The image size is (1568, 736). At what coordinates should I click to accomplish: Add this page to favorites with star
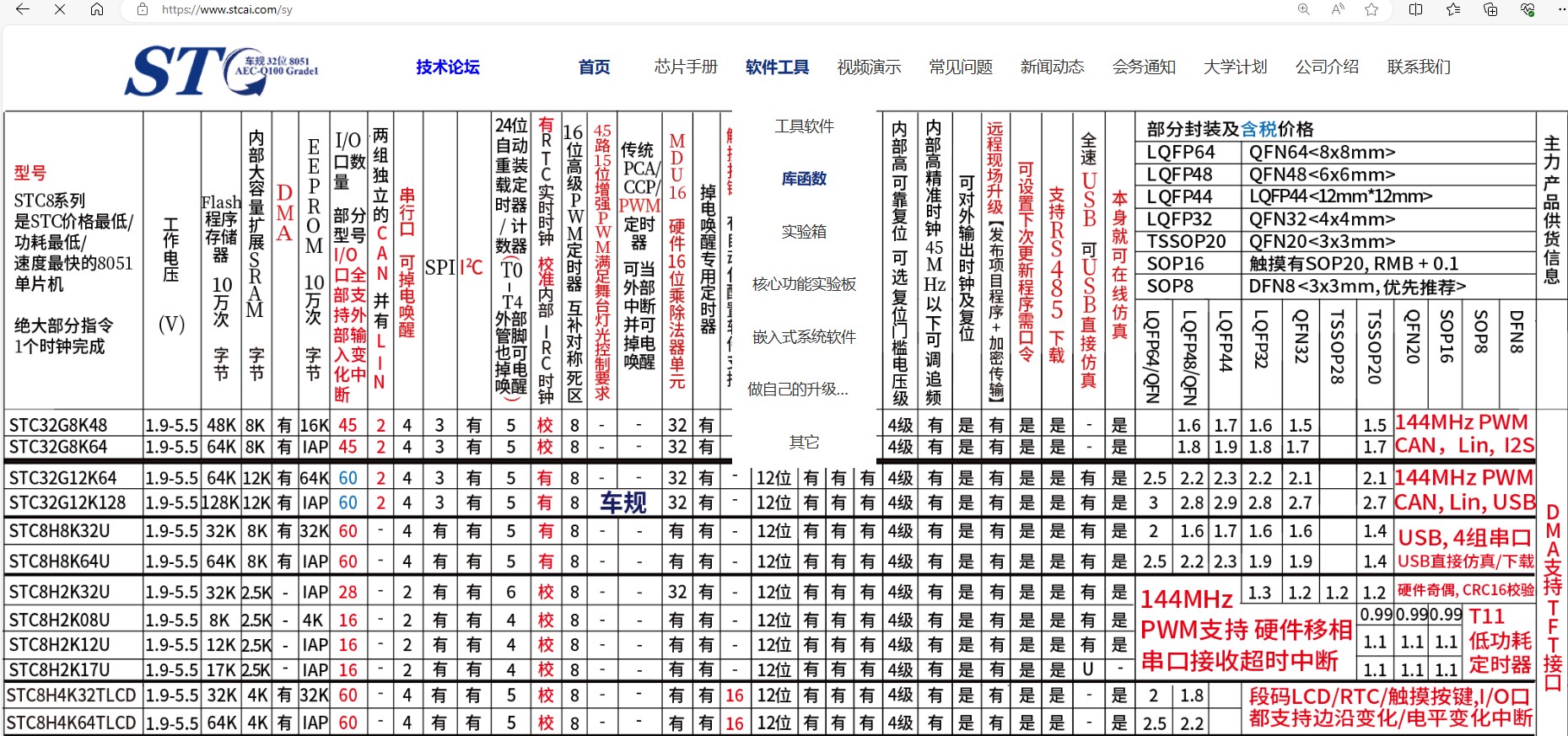tap(1371, 9)
